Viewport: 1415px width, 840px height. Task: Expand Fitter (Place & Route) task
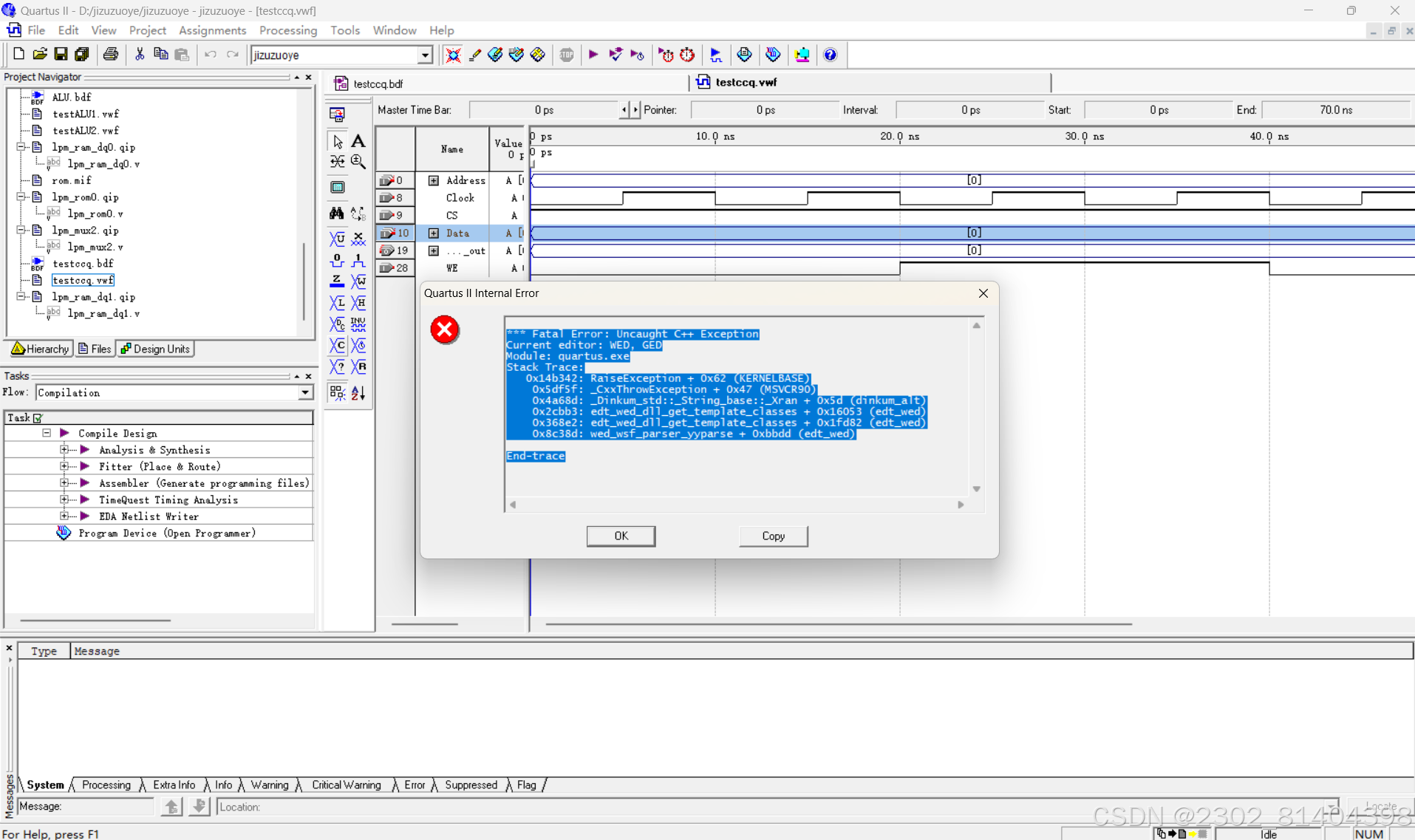(x=64, y=467)
